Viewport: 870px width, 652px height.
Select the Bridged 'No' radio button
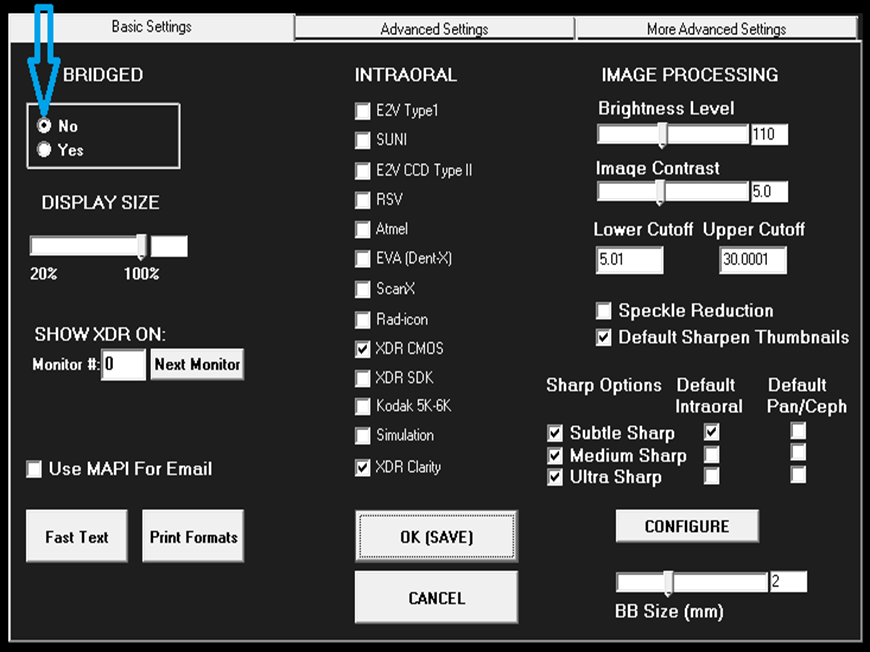point(44,126)
